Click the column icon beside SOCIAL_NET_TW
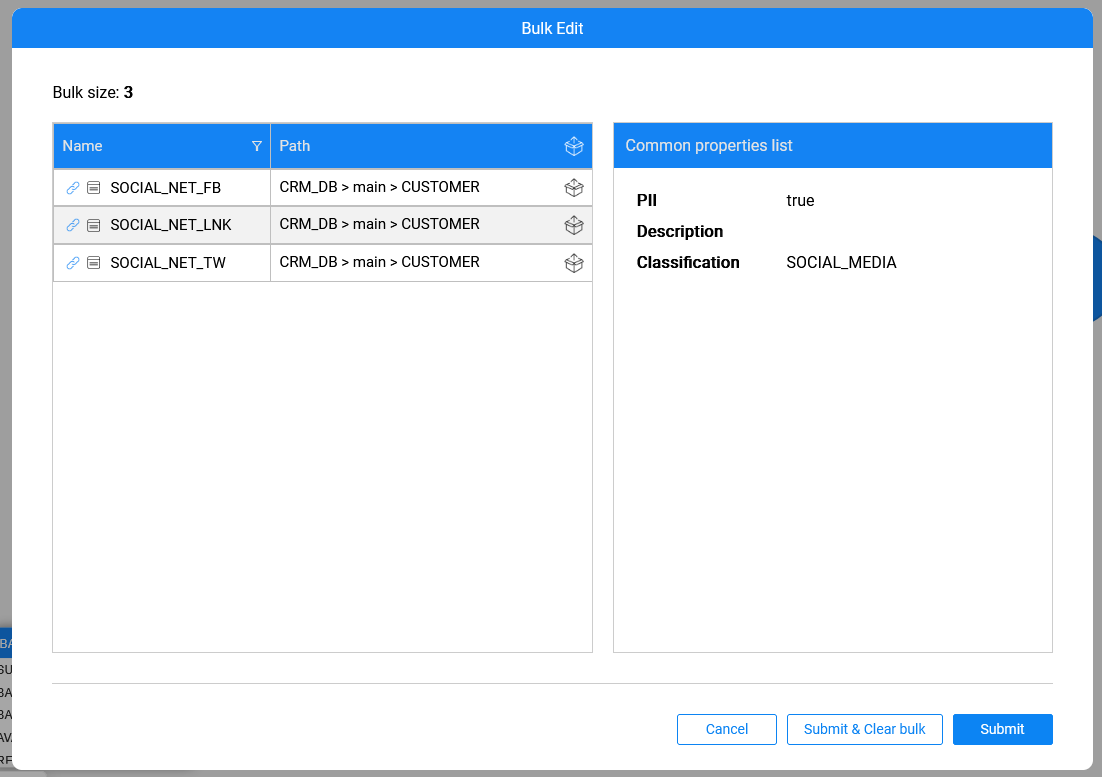Image resolution: width=1102 pixels, height=777 pixels. pos(94,263)
